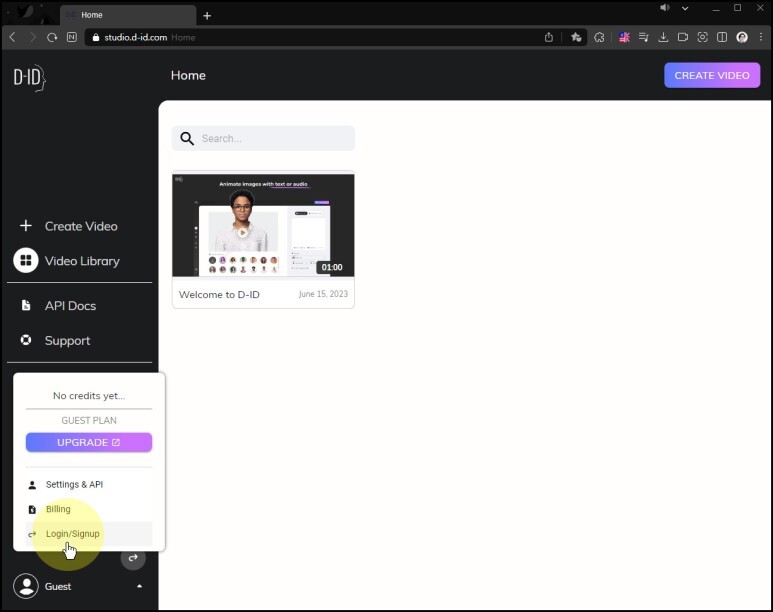Click the Welcome to D-ID title
This screenshot has height=612, width=773.
click(219, 294)
